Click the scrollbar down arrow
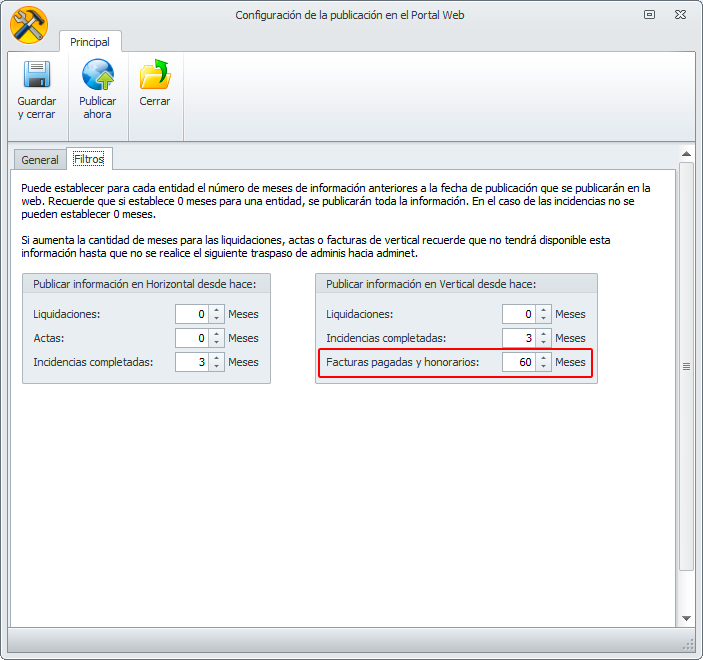Viewport: 703px width, 660px height. [x=686, y=618]
